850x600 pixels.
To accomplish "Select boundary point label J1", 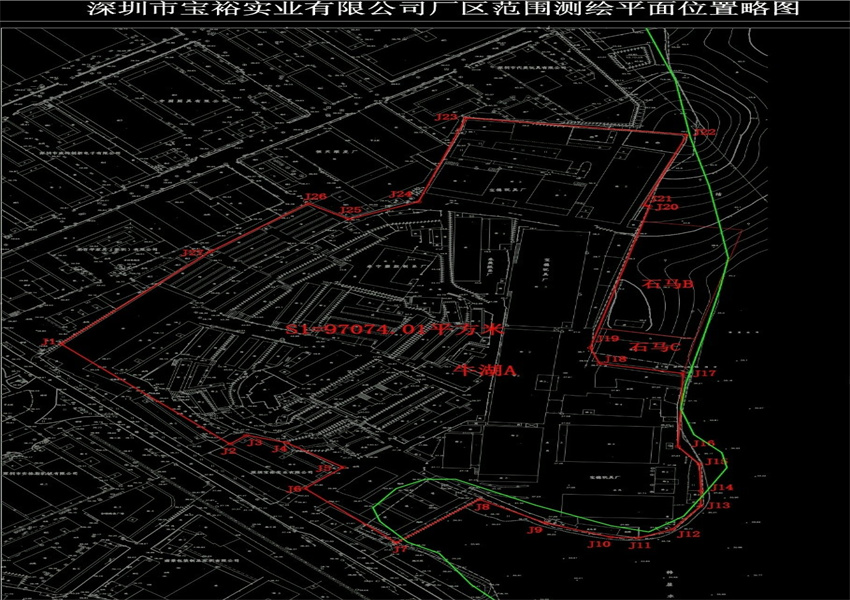I will [x=49, y=341].
